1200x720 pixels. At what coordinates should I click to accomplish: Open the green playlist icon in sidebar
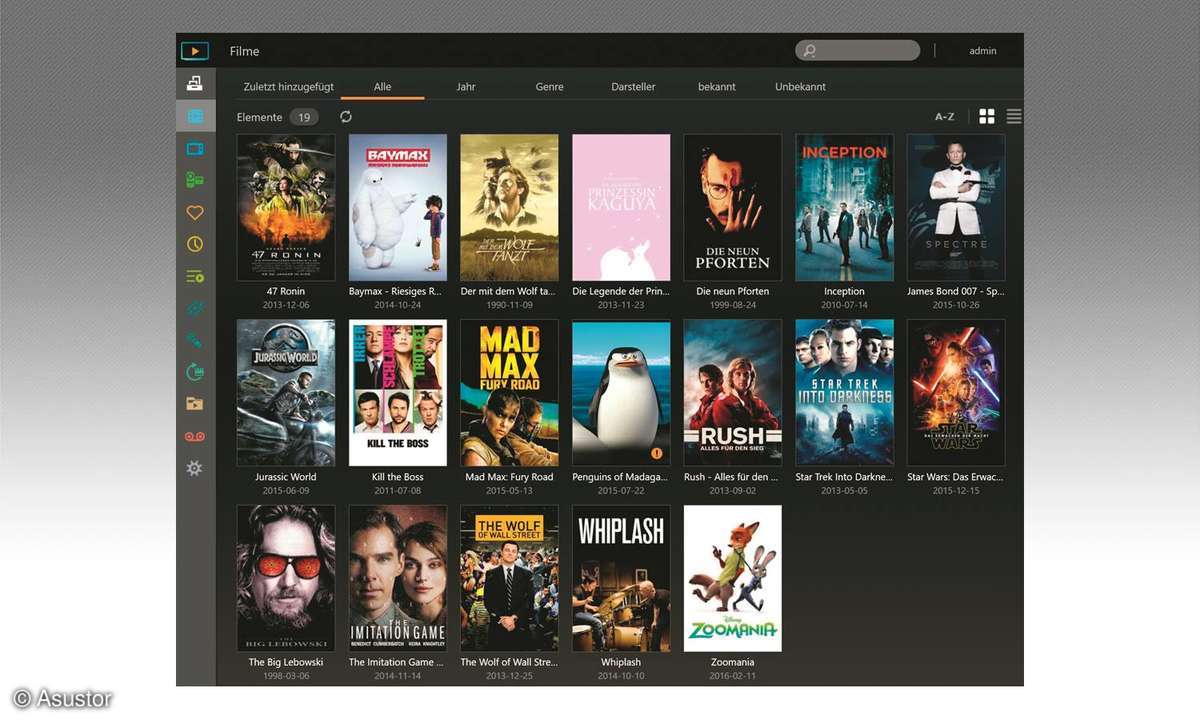(x=195, y=276)
